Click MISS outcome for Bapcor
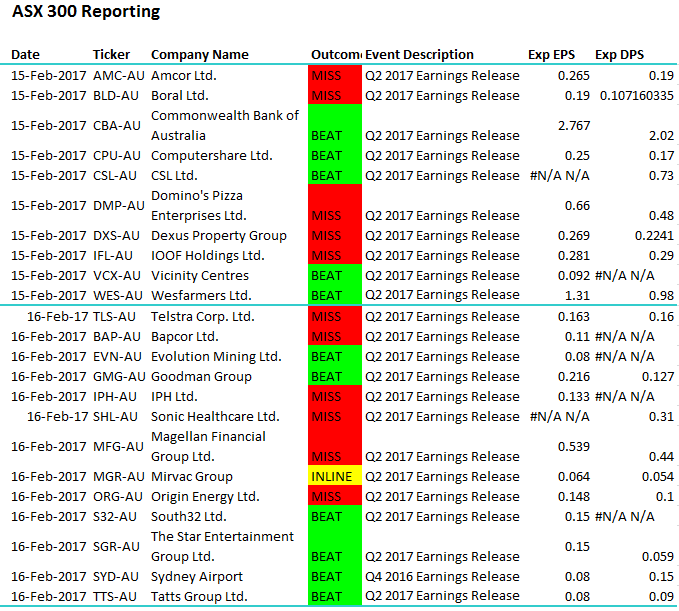The image size is (679, 611). tap(335, 336)
